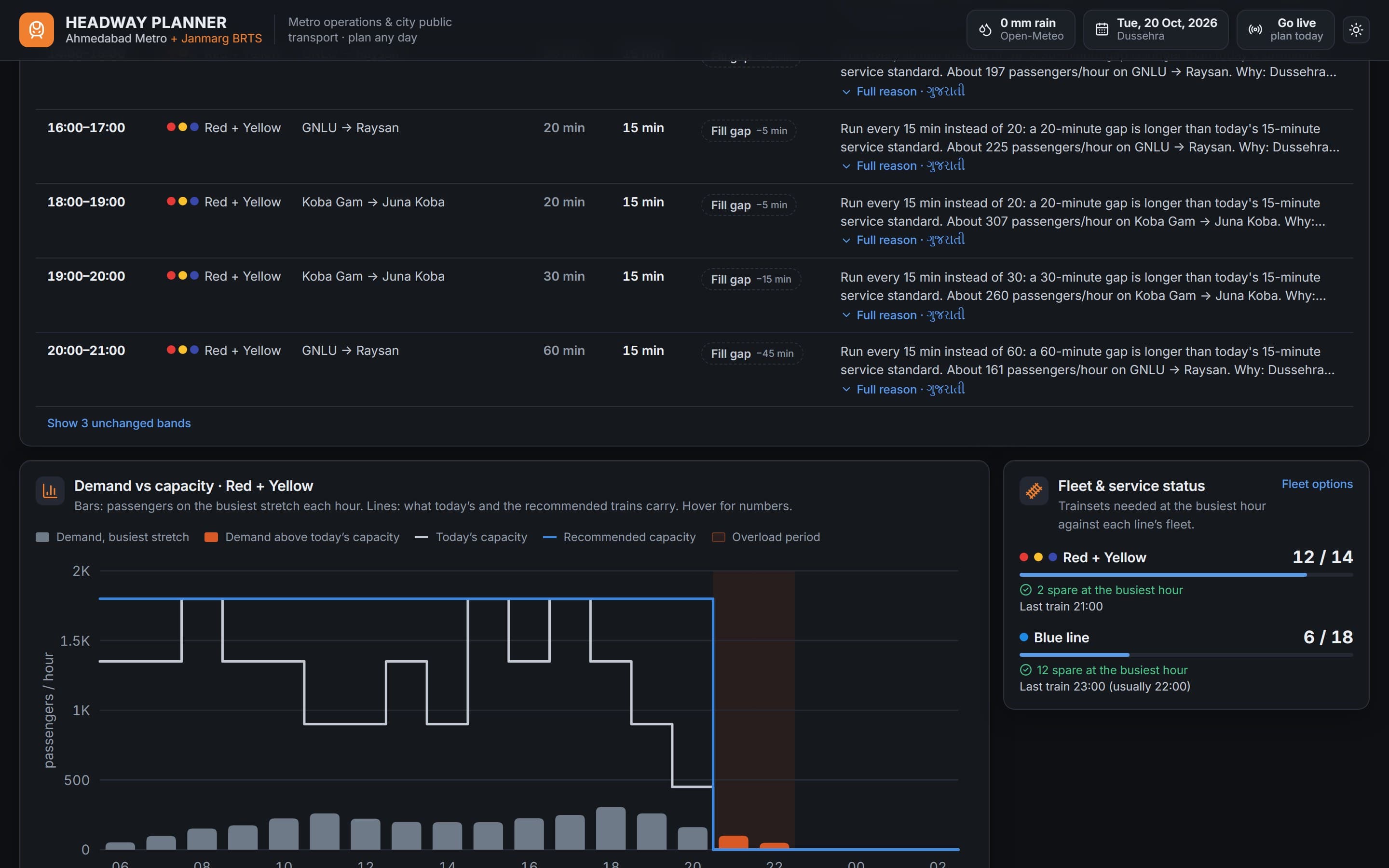This screenshot has height=868, width=1389.
Task: Toggle Demand above today's capacity legend entry
Action: [x=302, y=537]
